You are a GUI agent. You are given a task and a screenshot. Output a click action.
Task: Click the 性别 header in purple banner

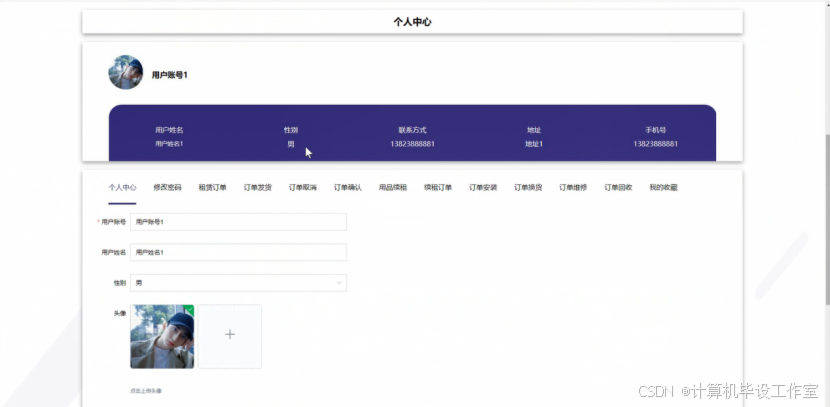click(x=291, y=130)
